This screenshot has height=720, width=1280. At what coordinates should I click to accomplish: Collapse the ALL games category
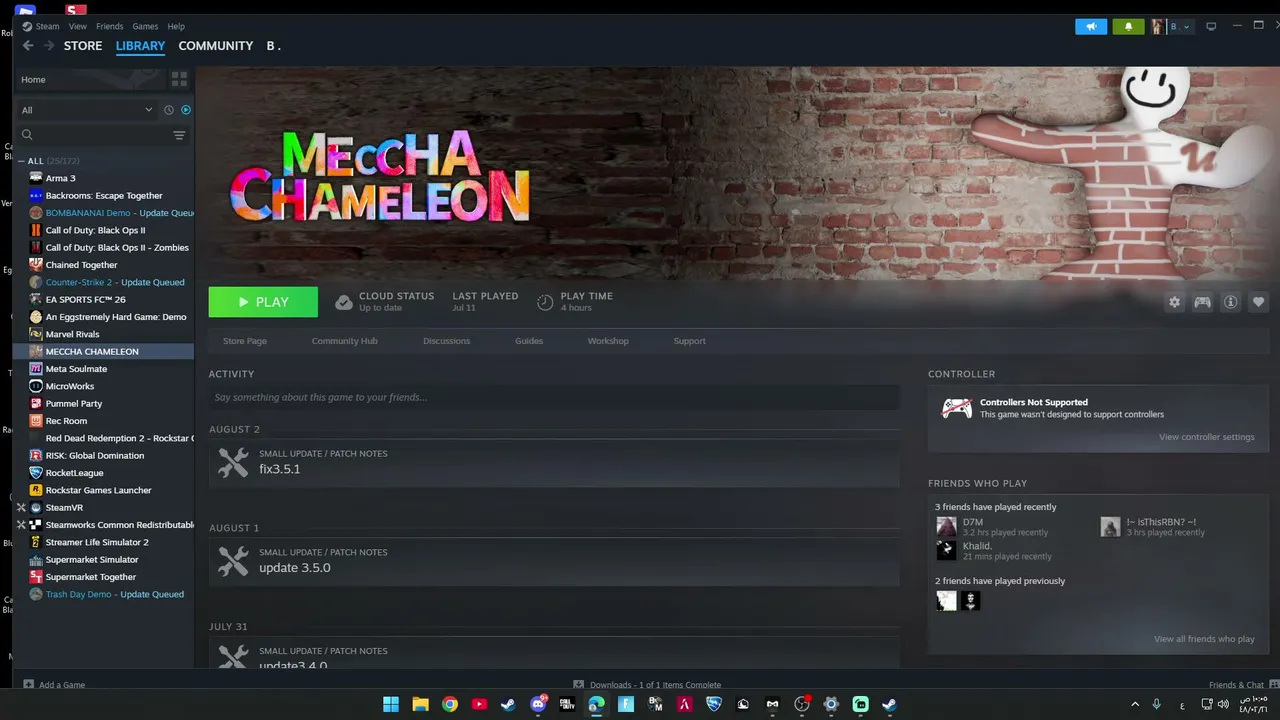(x=21, y=161)
